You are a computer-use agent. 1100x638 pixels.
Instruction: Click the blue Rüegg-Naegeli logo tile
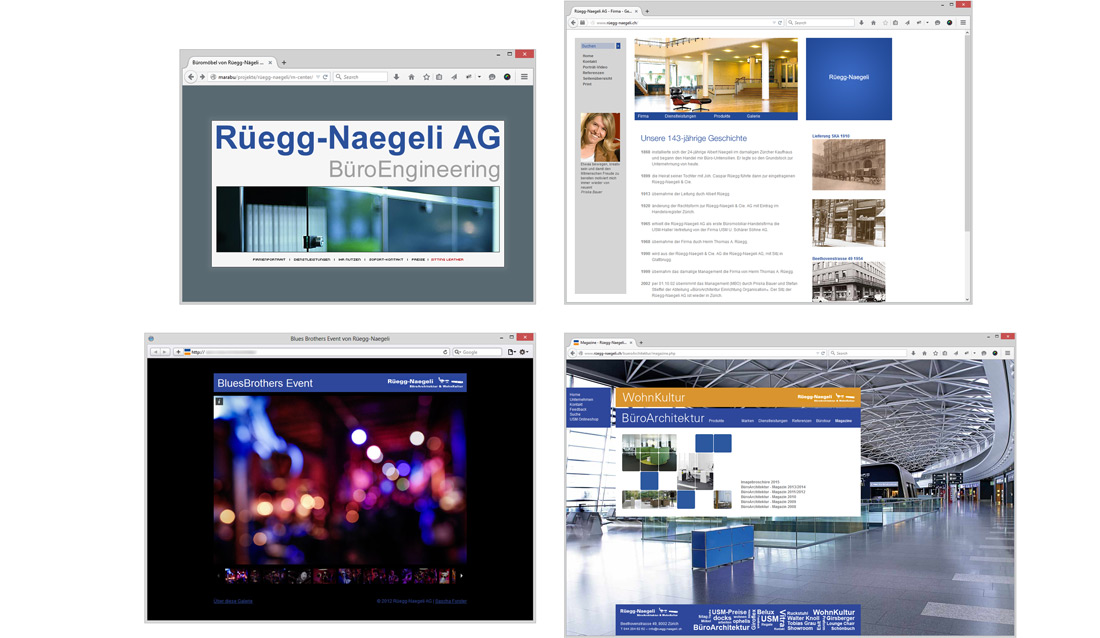tap(849, 79)
